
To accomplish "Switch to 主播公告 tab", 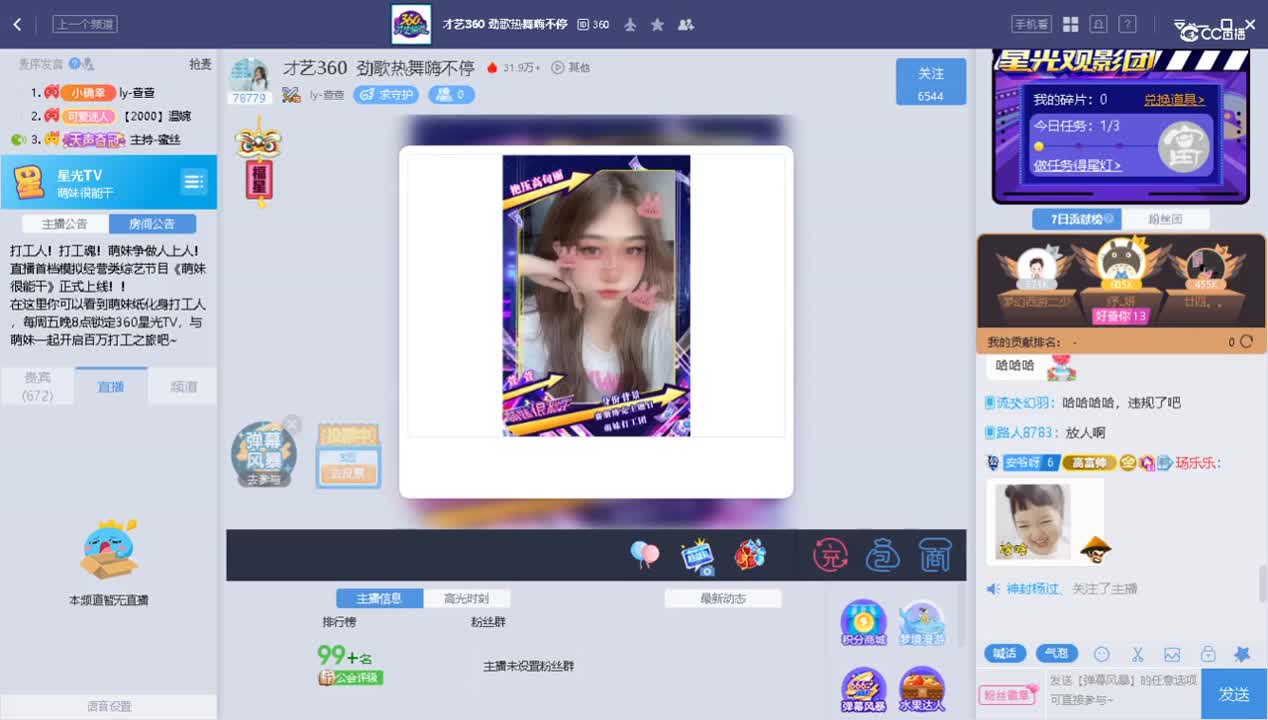I will click(x=65, y=224).
